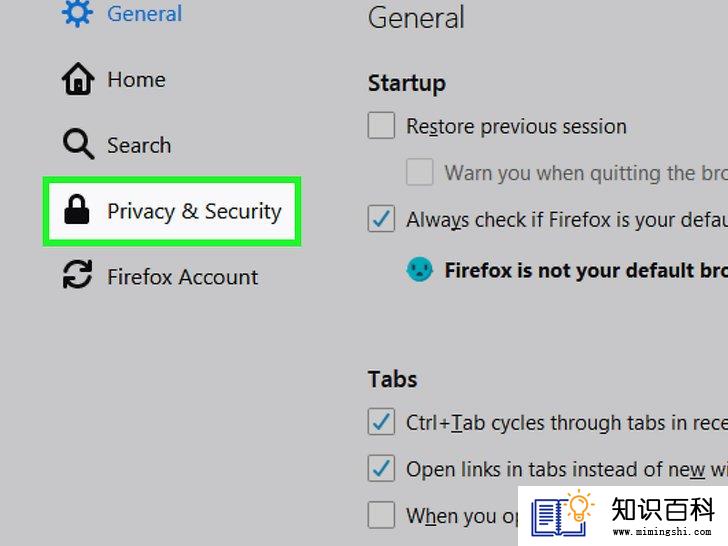Enable Restore previous session checkbox
Screen dimensions: 728x546
point(381,125)
